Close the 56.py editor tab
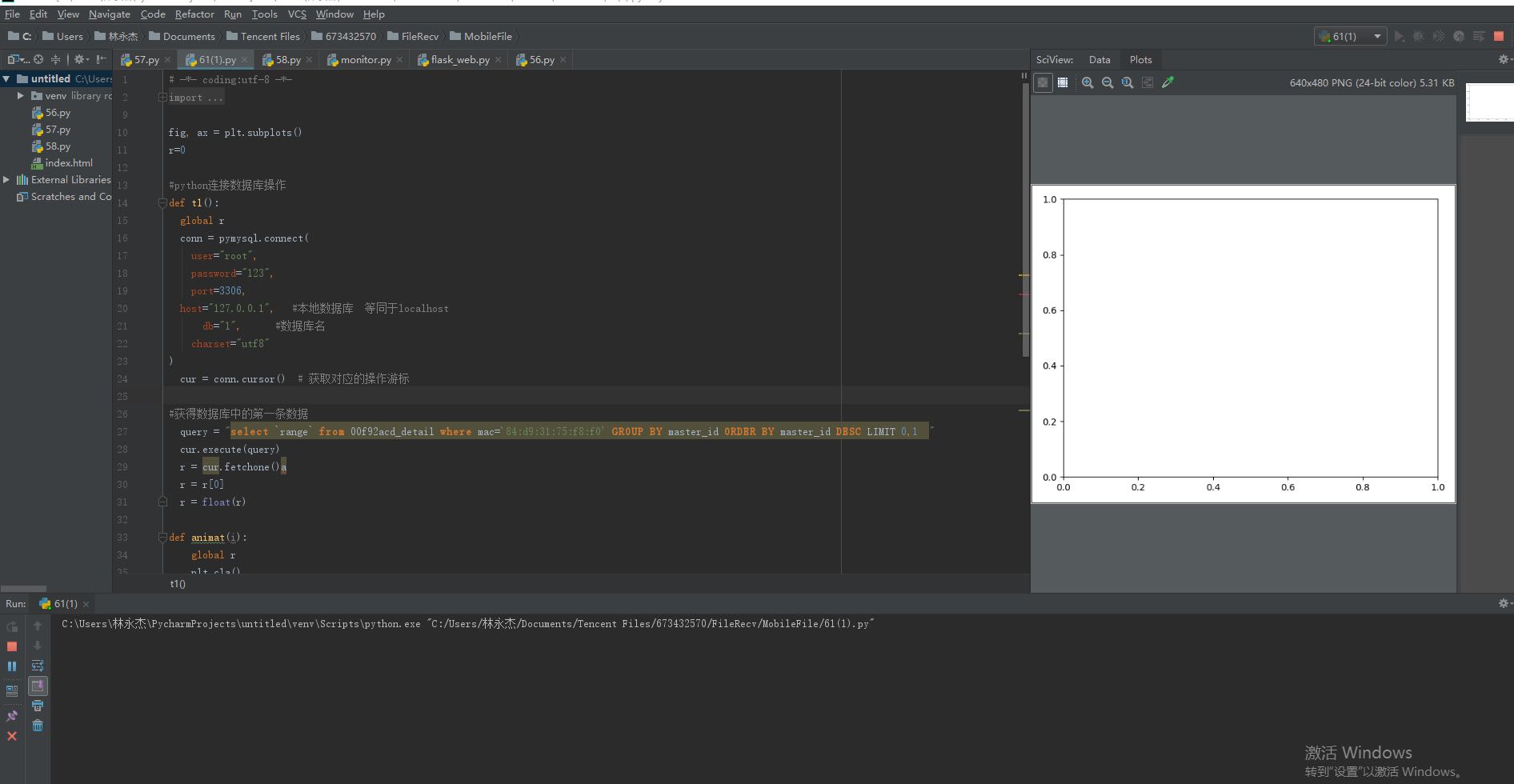This screenshot has width=1514, height=784. click(563, 60)
